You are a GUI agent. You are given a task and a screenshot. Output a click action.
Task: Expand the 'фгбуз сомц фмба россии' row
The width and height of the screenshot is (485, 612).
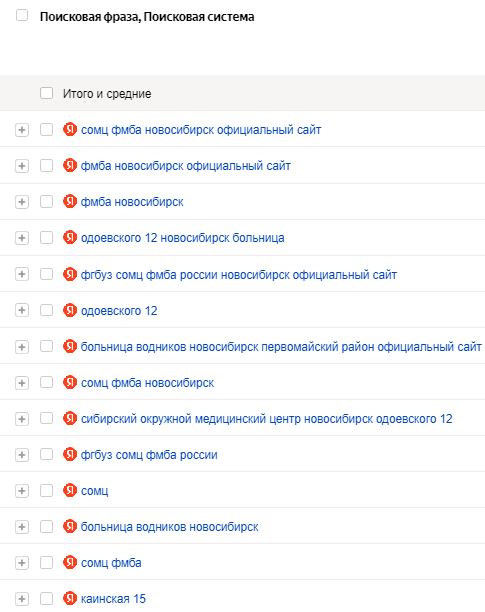(x=22, y=455)
